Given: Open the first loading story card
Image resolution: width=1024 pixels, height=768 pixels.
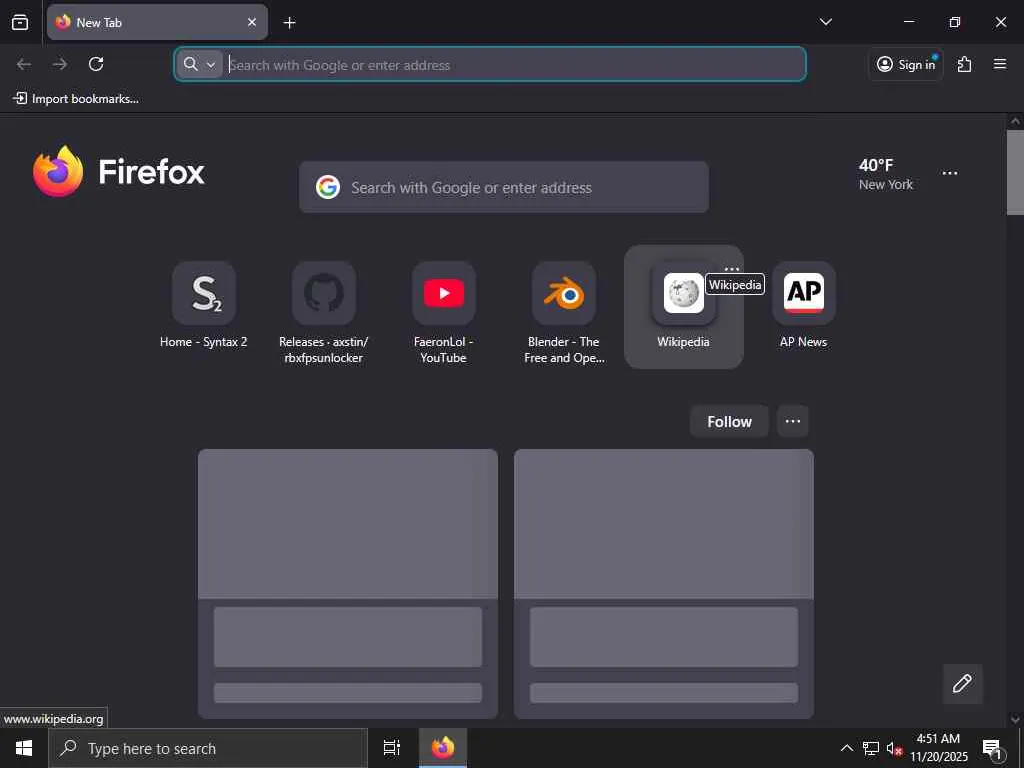Looking at the screenshot, I should coord(348,583).
